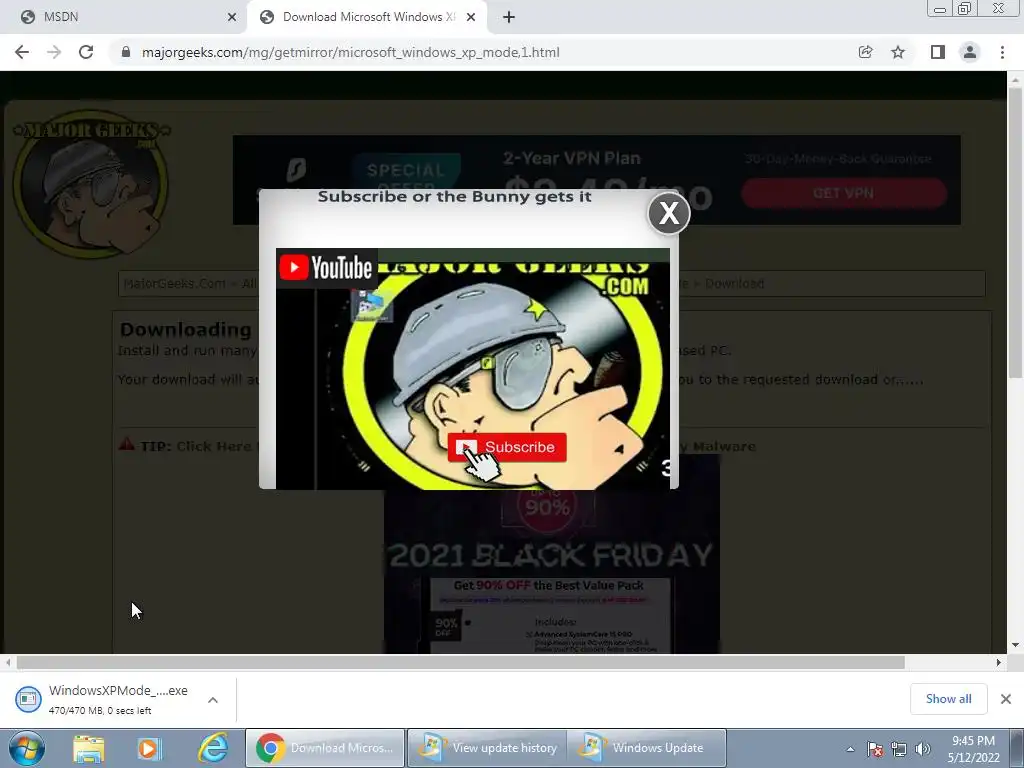Go back with the browser back arrow

22,52
